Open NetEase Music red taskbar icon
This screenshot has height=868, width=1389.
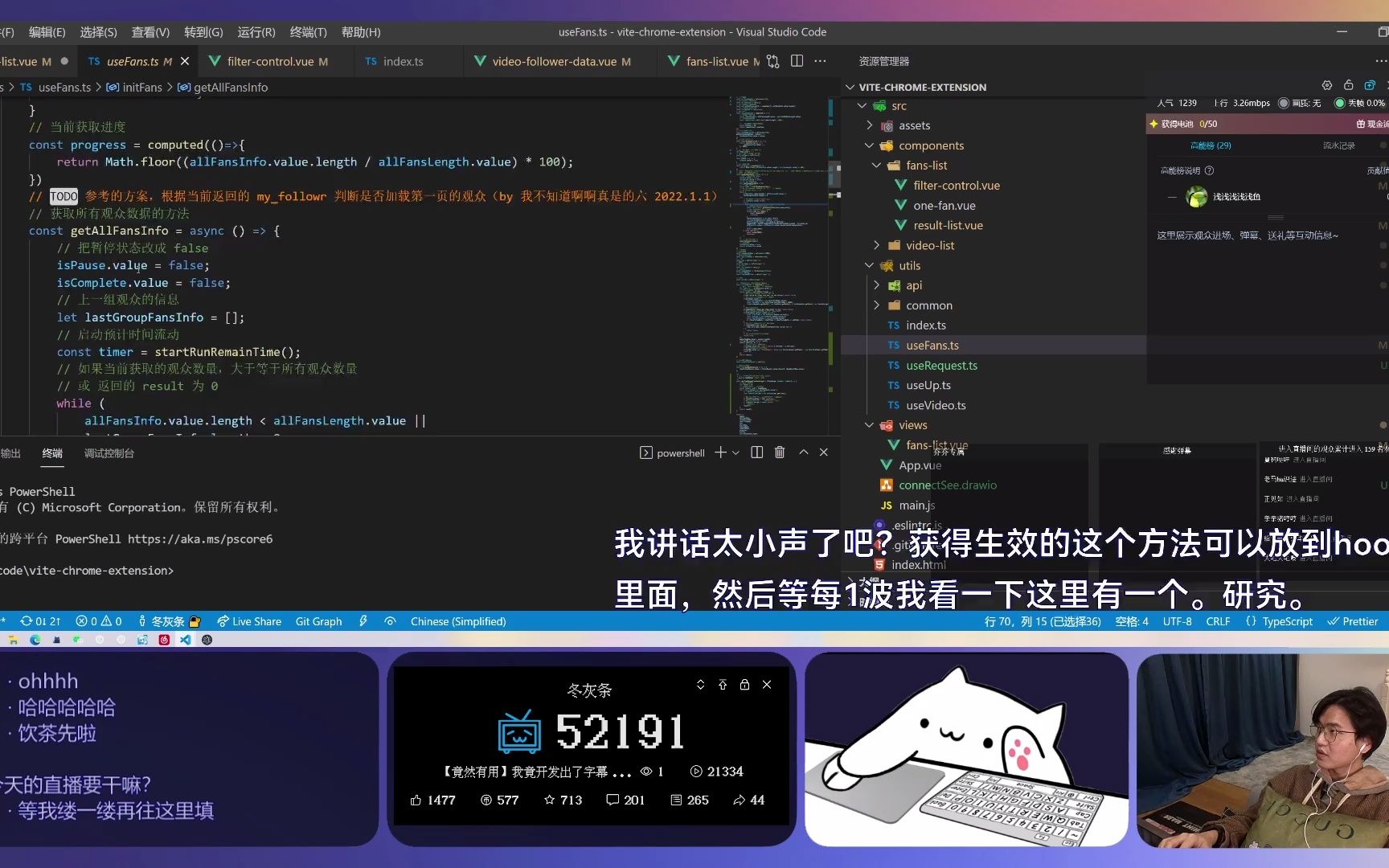[164, 640]
